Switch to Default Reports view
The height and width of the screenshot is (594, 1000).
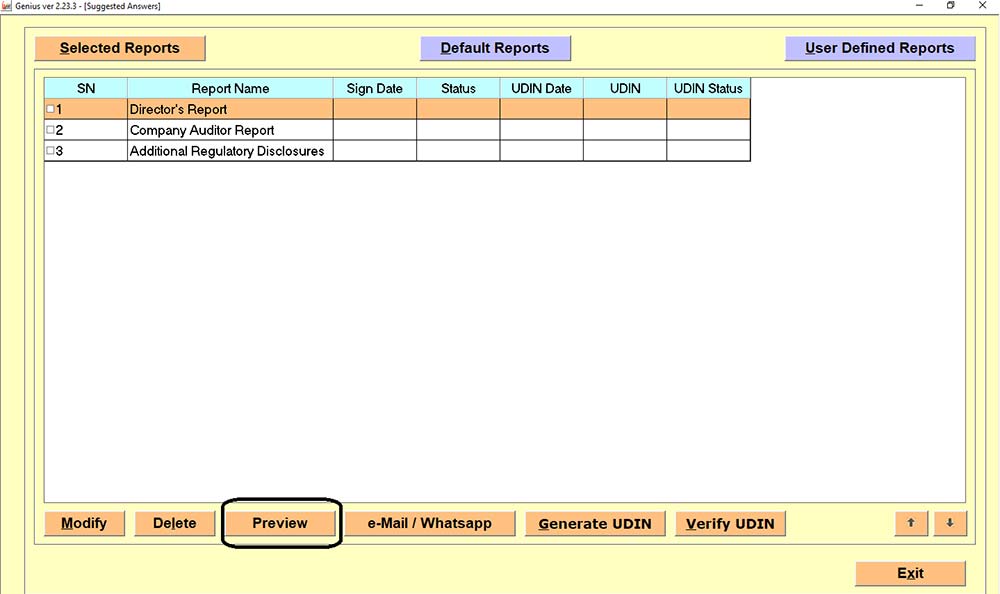495,47
